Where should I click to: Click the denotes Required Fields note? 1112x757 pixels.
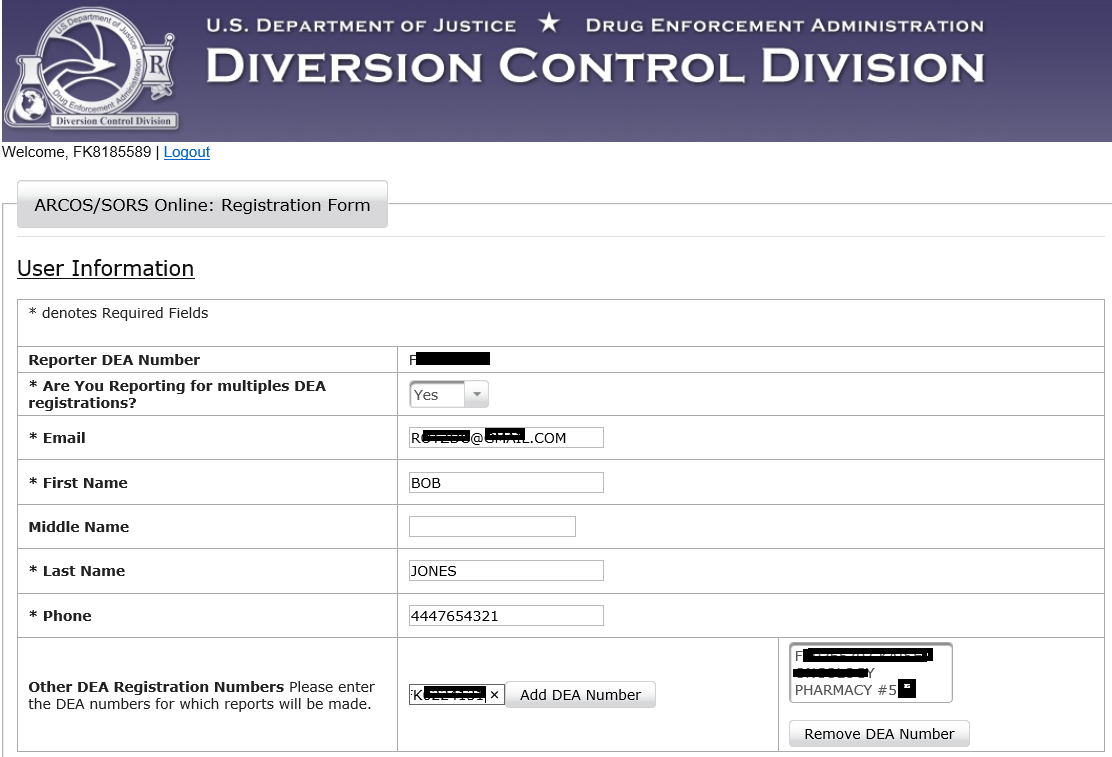[118, 313]
